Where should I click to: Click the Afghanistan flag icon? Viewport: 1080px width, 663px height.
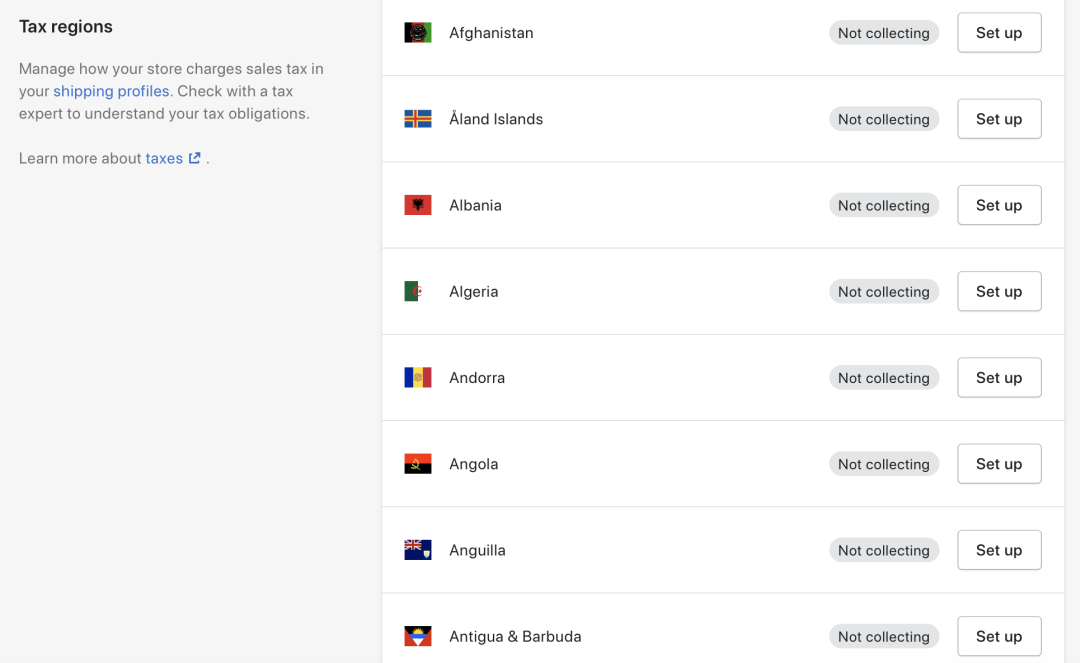[417, 33]
